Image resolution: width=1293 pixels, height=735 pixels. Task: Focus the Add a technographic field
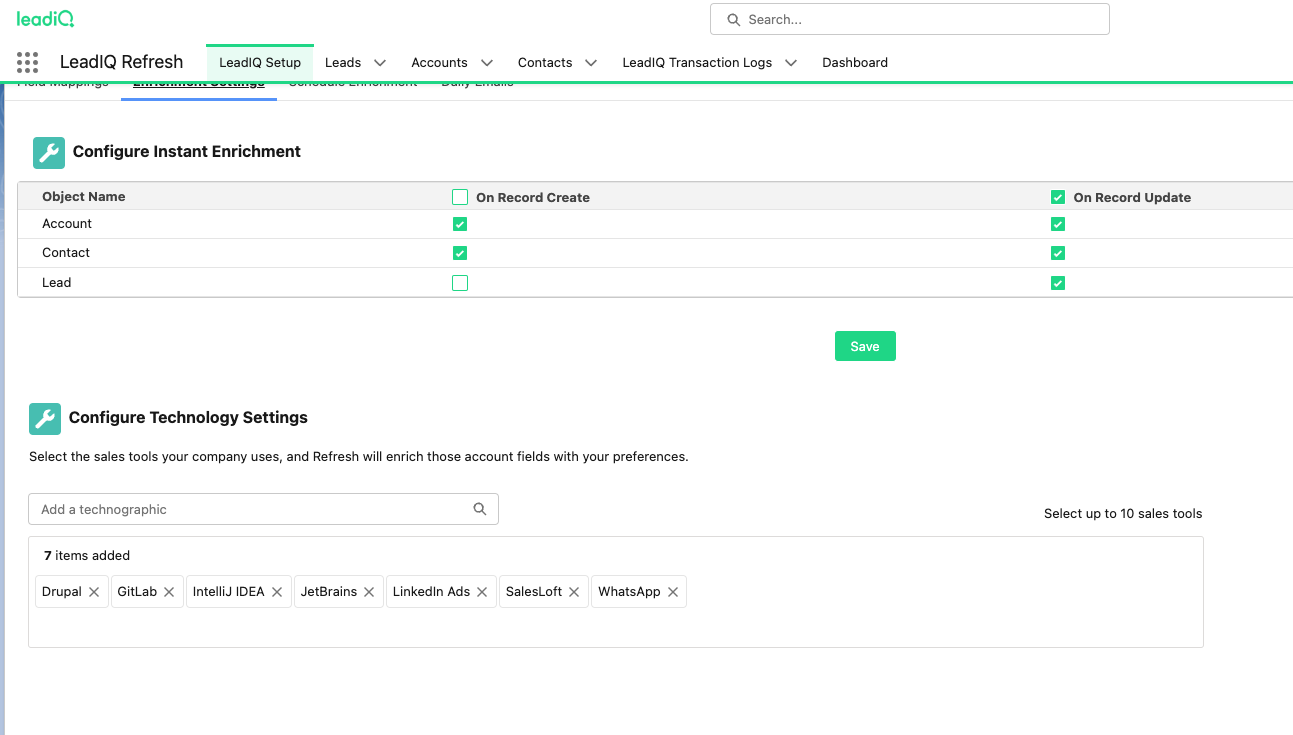coord(250,509)
